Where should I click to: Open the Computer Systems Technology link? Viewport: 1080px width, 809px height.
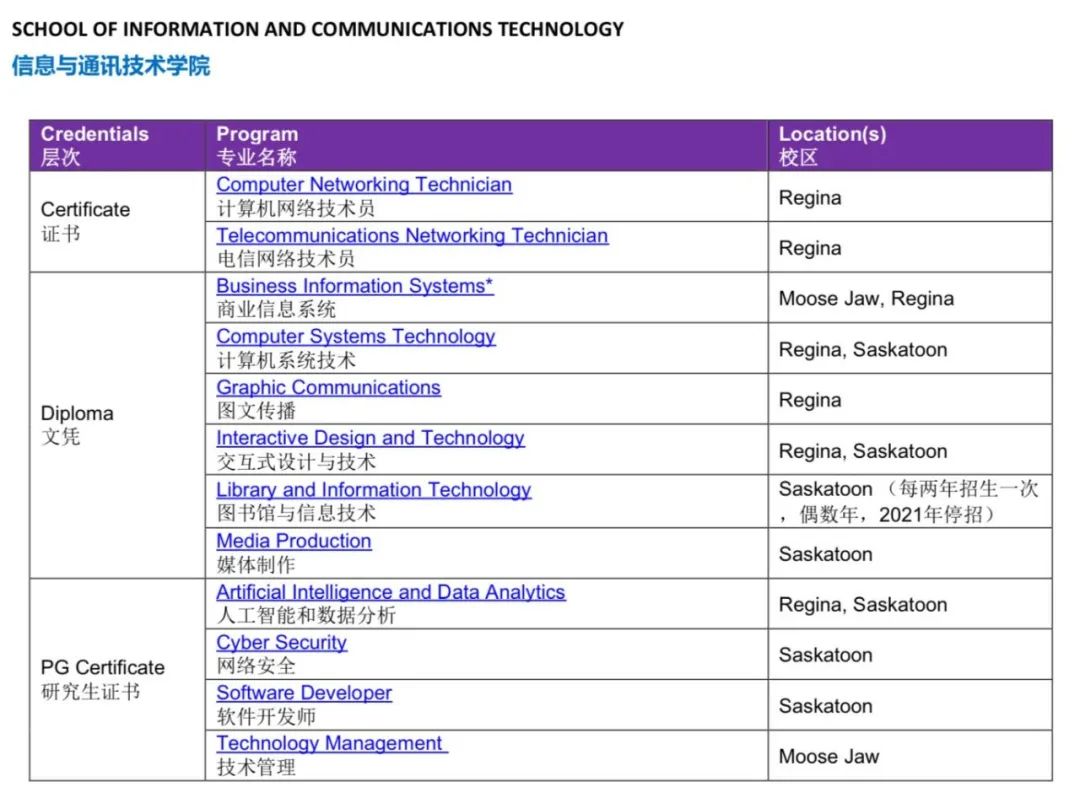355,337
